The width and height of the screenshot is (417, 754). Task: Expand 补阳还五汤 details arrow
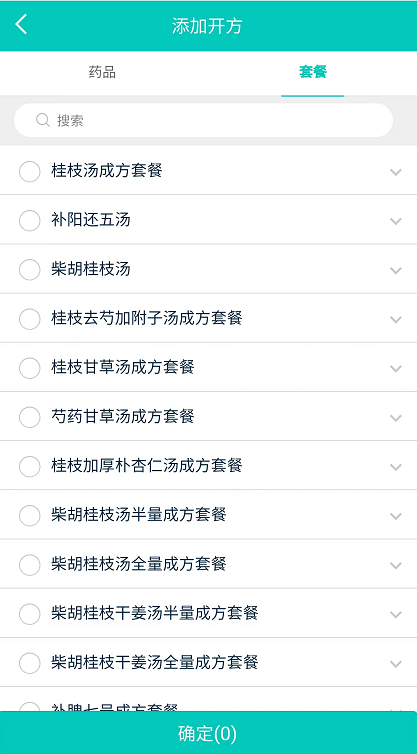pyautogui.click(x=395, y=221)
